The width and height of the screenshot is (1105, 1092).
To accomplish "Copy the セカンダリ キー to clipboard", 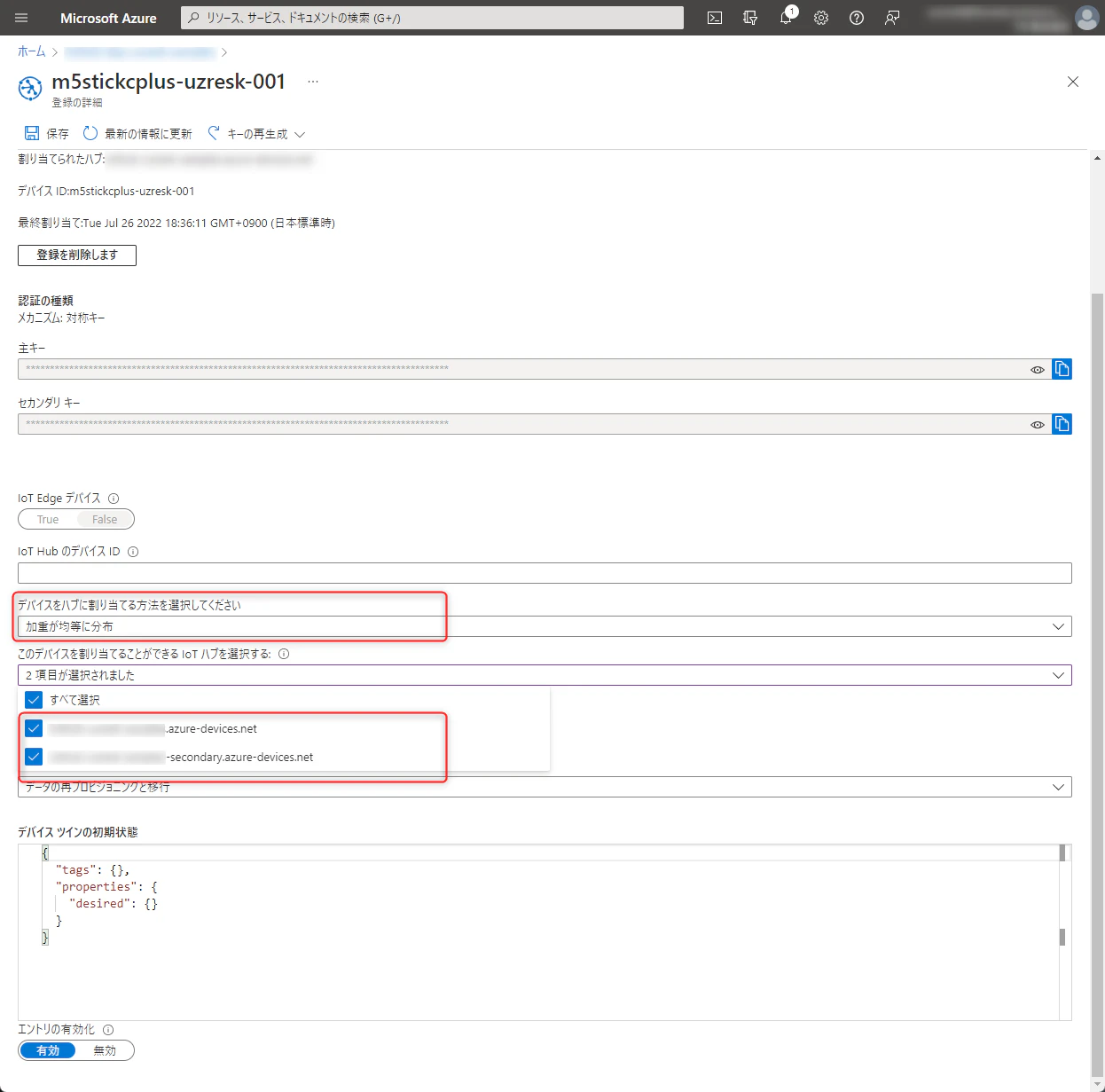I will pyautogui.click(x=1062, y=424).
